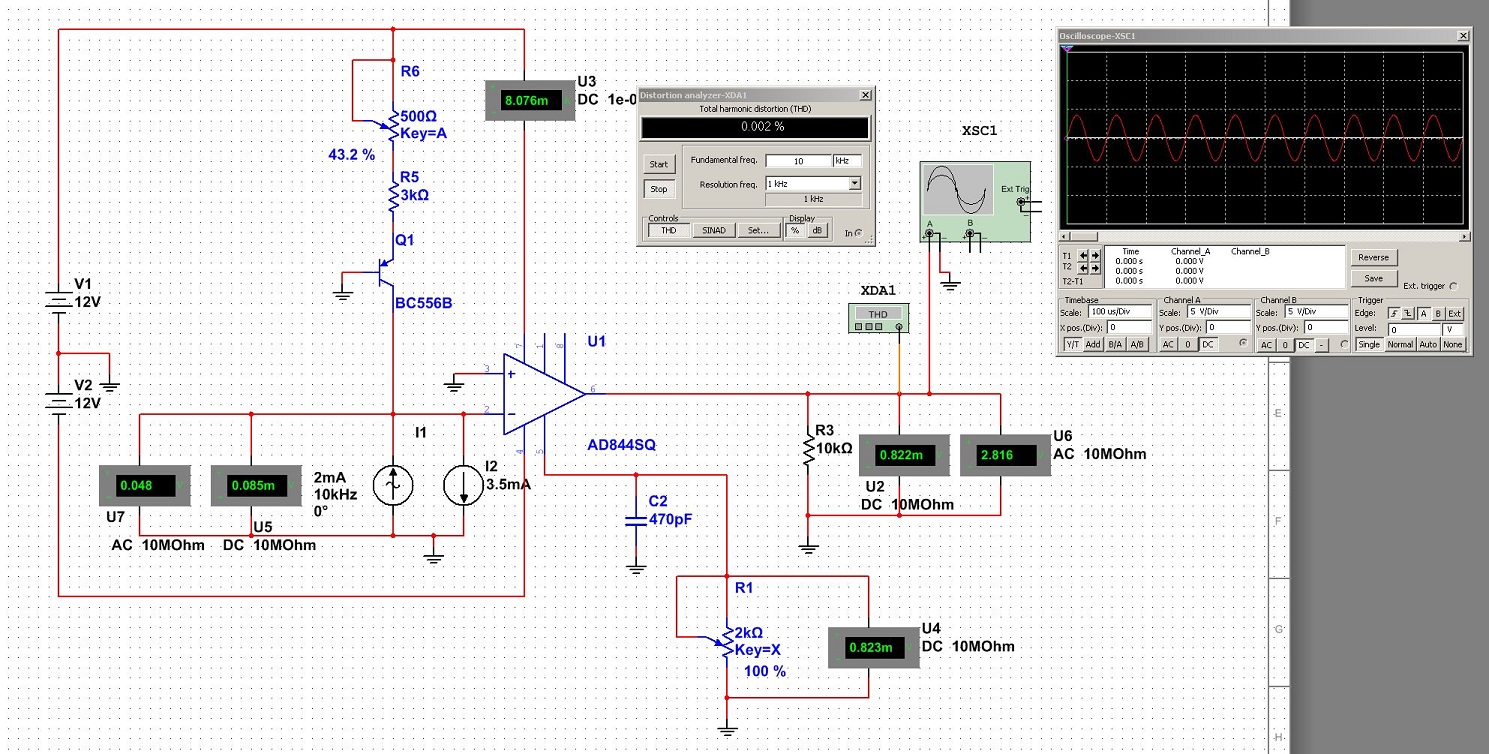The image size is (1489, 754).
Task: Move cursor T2 left with its arrow
Action: (x=1083, y=268)
